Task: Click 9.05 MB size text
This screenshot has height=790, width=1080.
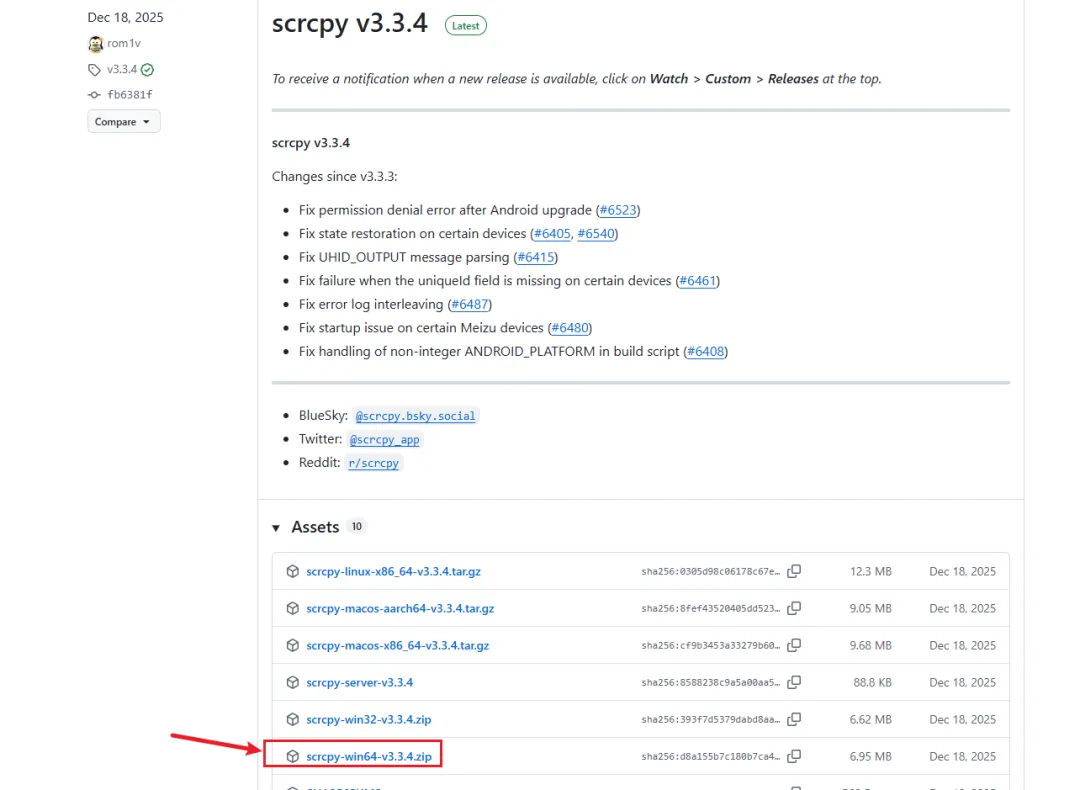Action: tap(871, 608)
